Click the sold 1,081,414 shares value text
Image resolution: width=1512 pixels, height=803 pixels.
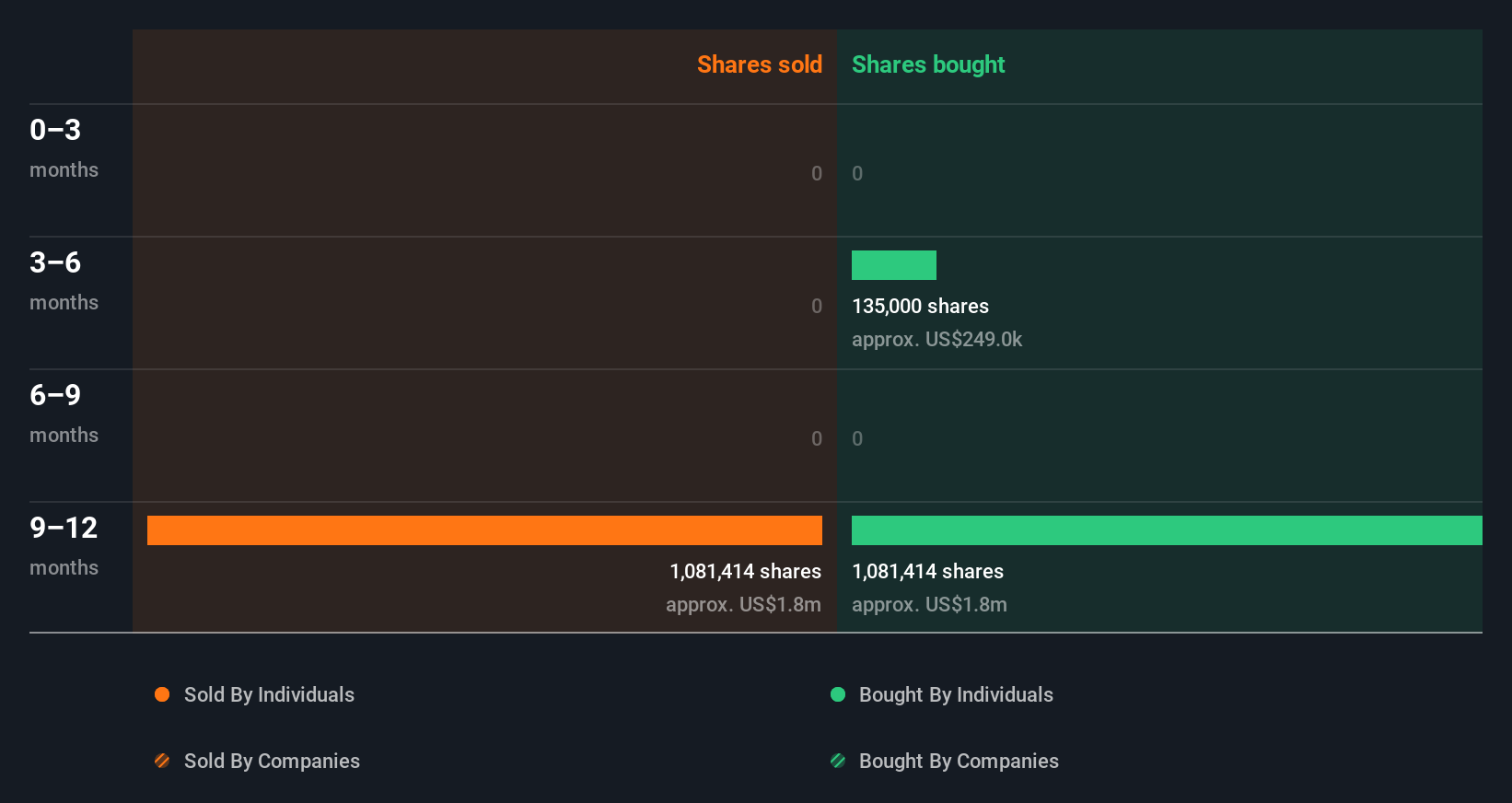pos(745,572)
